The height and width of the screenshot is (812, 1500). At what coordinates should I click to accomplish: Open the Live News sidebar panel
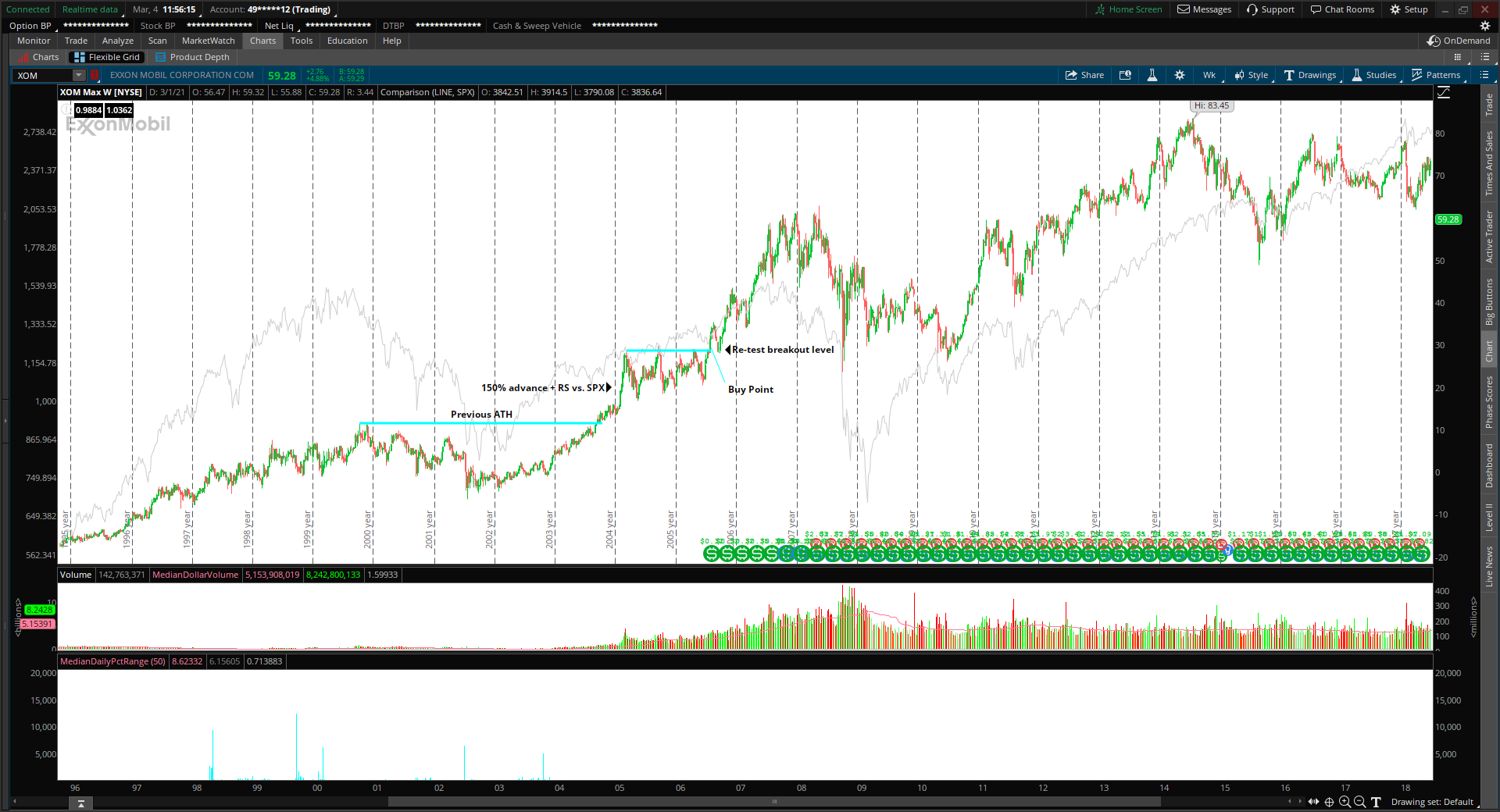1489,566
